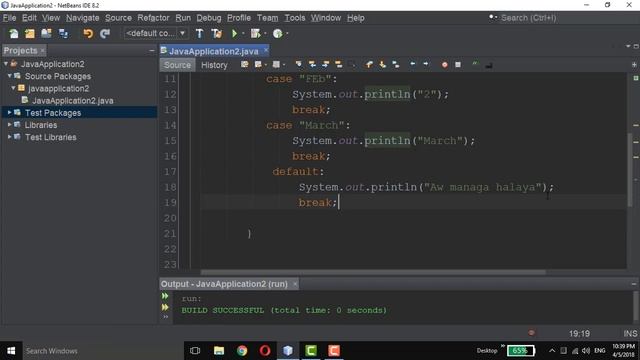The image size is (640, 360).
Task: Click the editor vertical scrollbar
Action: (630, 169)
